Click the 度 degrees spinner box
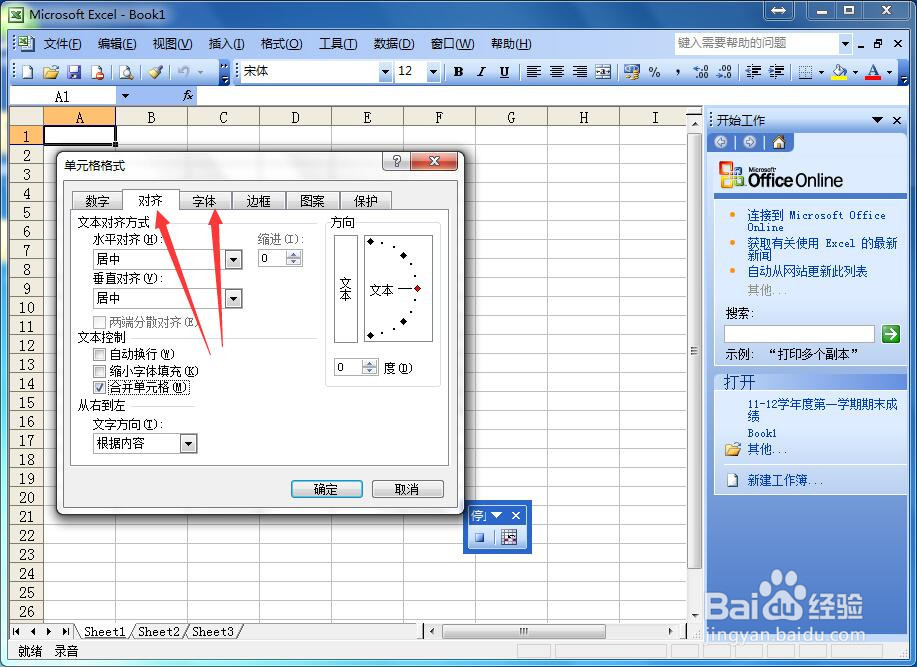This screenshot has width=917, height=667. [356, 367]
